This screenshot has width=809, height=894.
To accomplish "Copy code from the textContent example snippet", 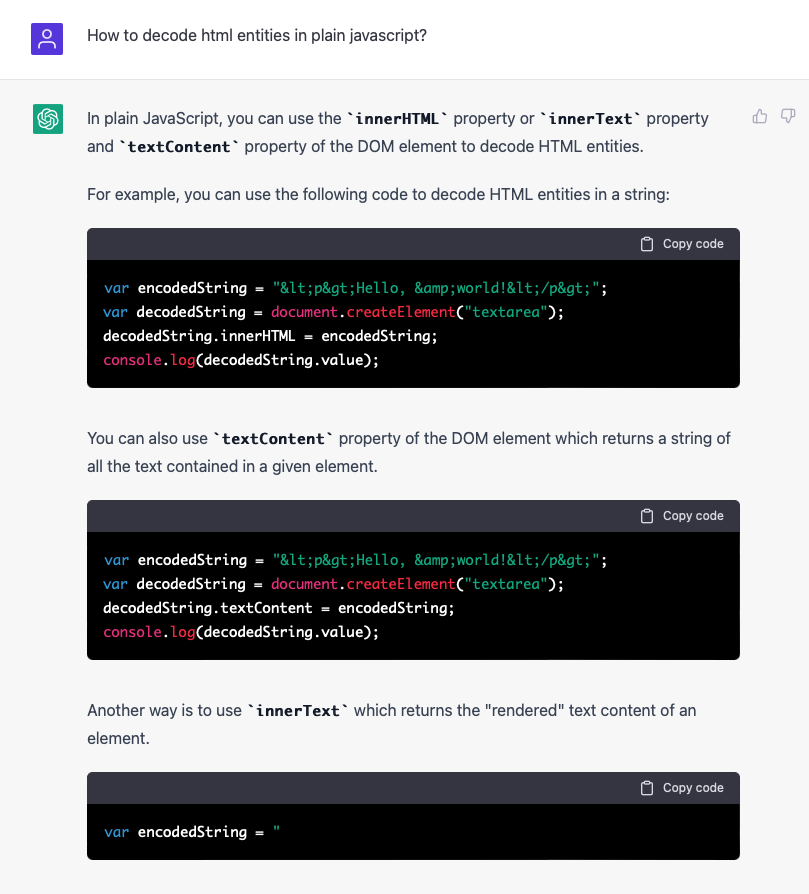I will point(681,515).
